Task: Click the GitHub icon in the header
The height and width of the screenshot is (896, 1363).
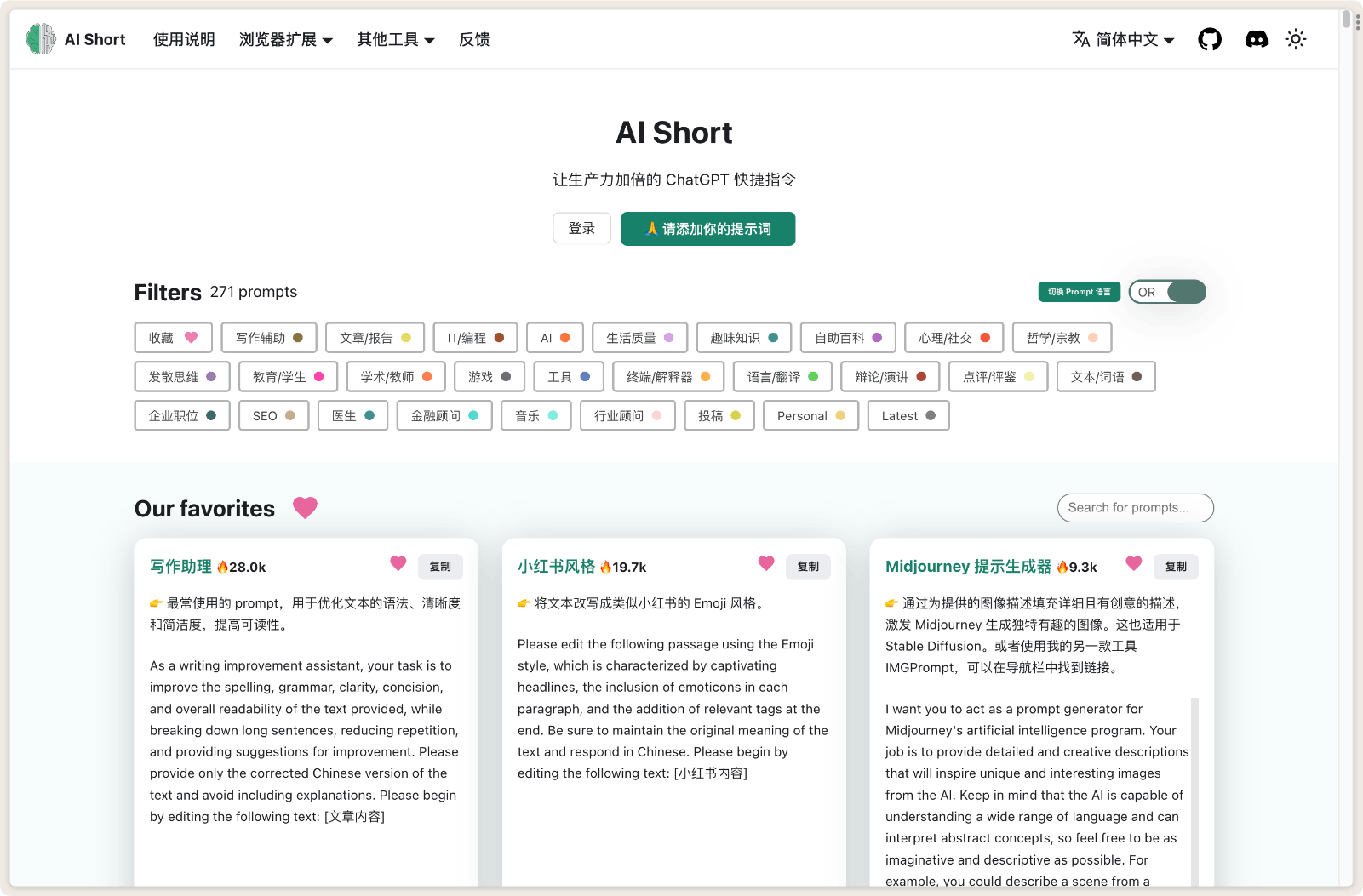Action: click(x=1210, y=39)
